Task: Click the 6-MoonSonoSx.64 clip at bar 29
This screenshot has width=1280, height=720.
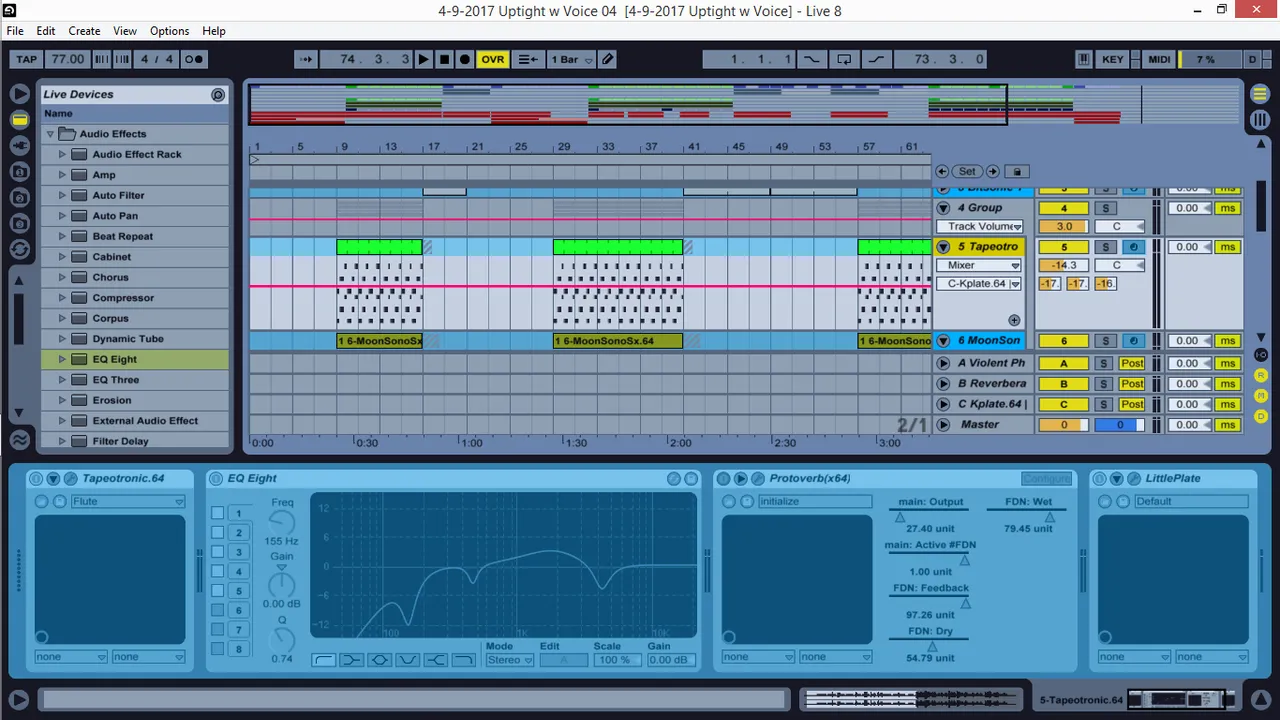Action: [618, 341]
